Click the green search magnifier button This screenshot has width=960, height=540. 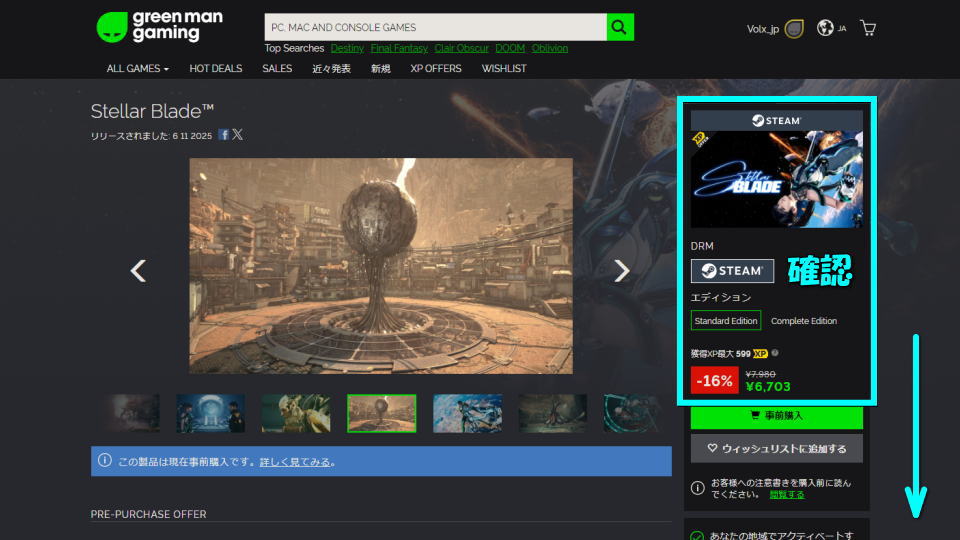[620, 27]
